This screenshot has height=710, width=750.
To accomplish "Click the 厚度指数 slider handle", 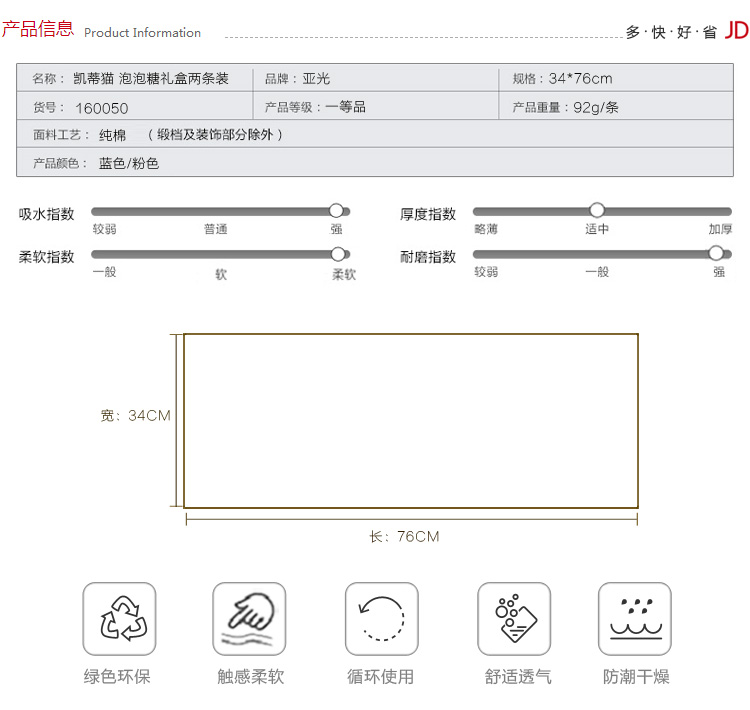I will (x=597, y=210).
